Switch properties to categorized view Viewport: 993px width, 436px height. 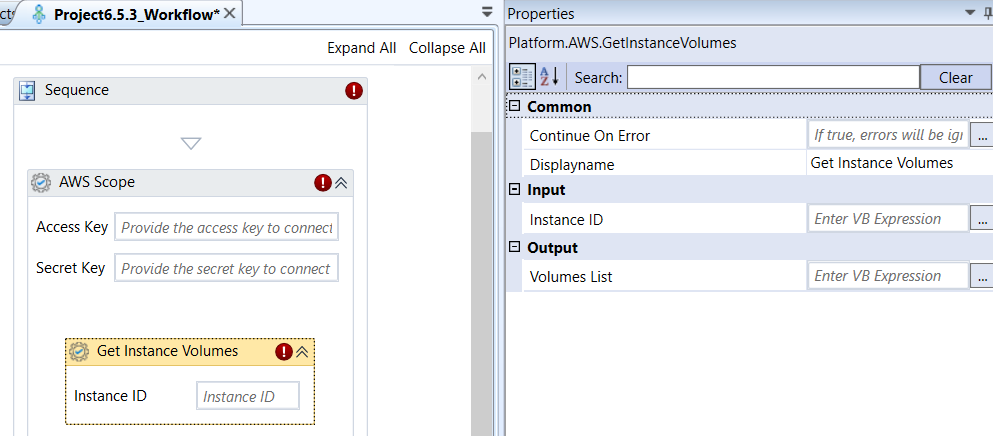(x=522, y=77)
